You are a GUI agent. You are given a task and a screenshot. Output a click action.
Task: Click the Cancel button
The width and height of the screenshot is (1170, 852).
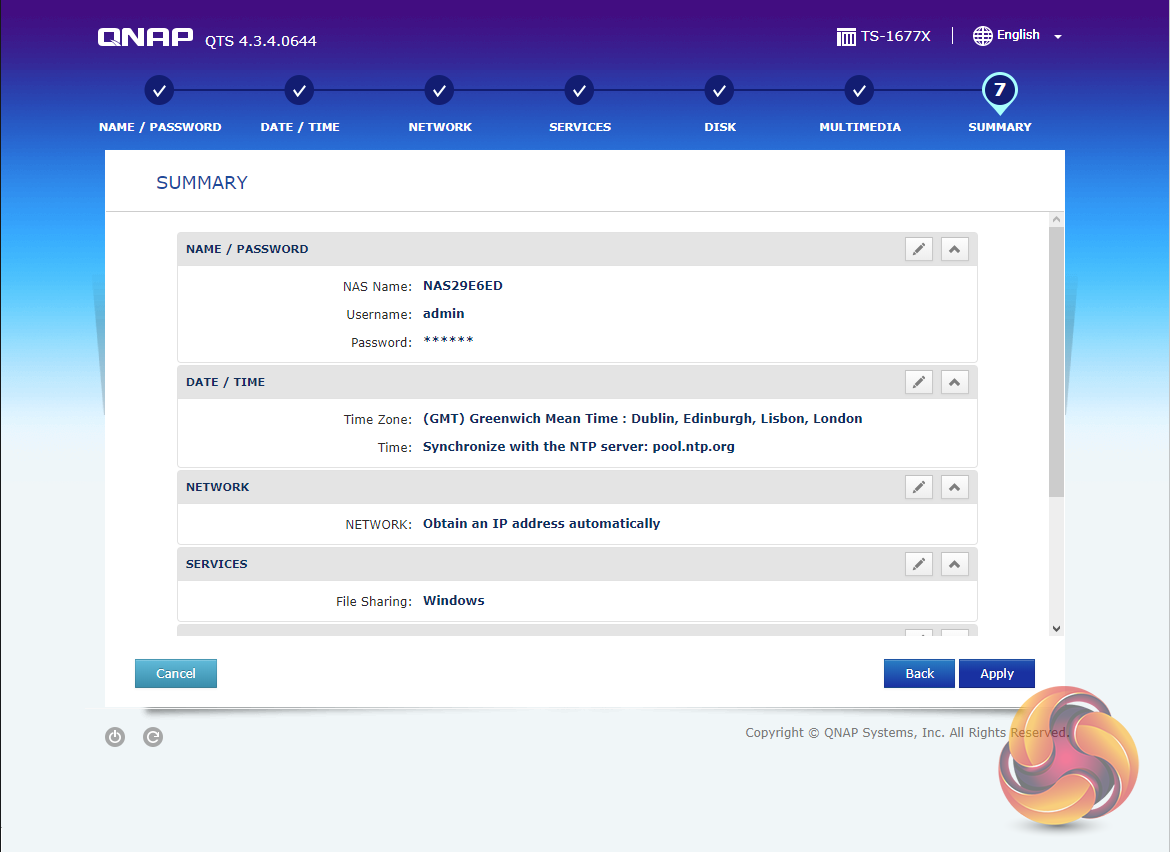pyautogui.click(x=176, y=673)
